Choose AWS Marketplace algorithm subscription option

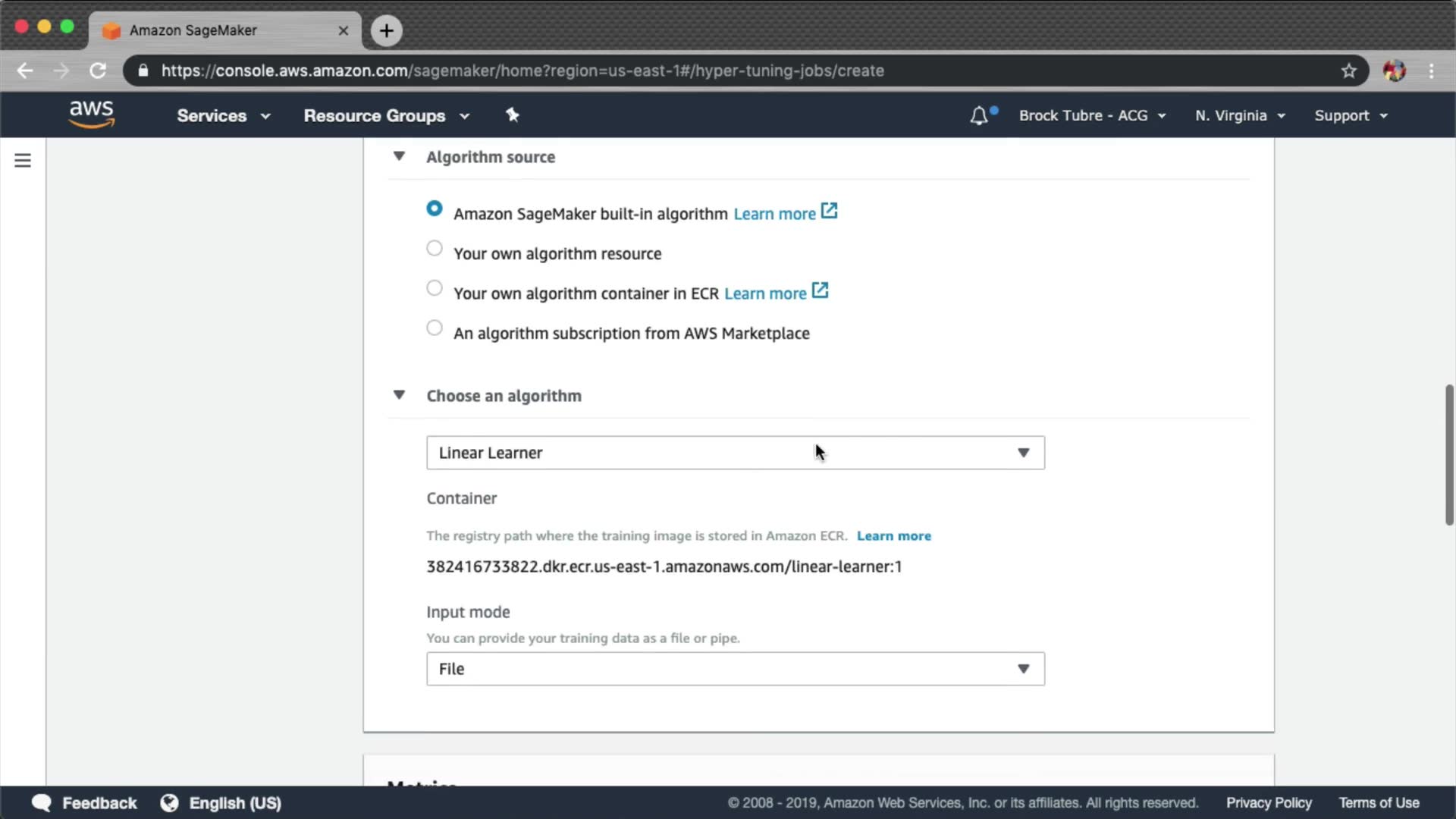[x=435, y=328]
